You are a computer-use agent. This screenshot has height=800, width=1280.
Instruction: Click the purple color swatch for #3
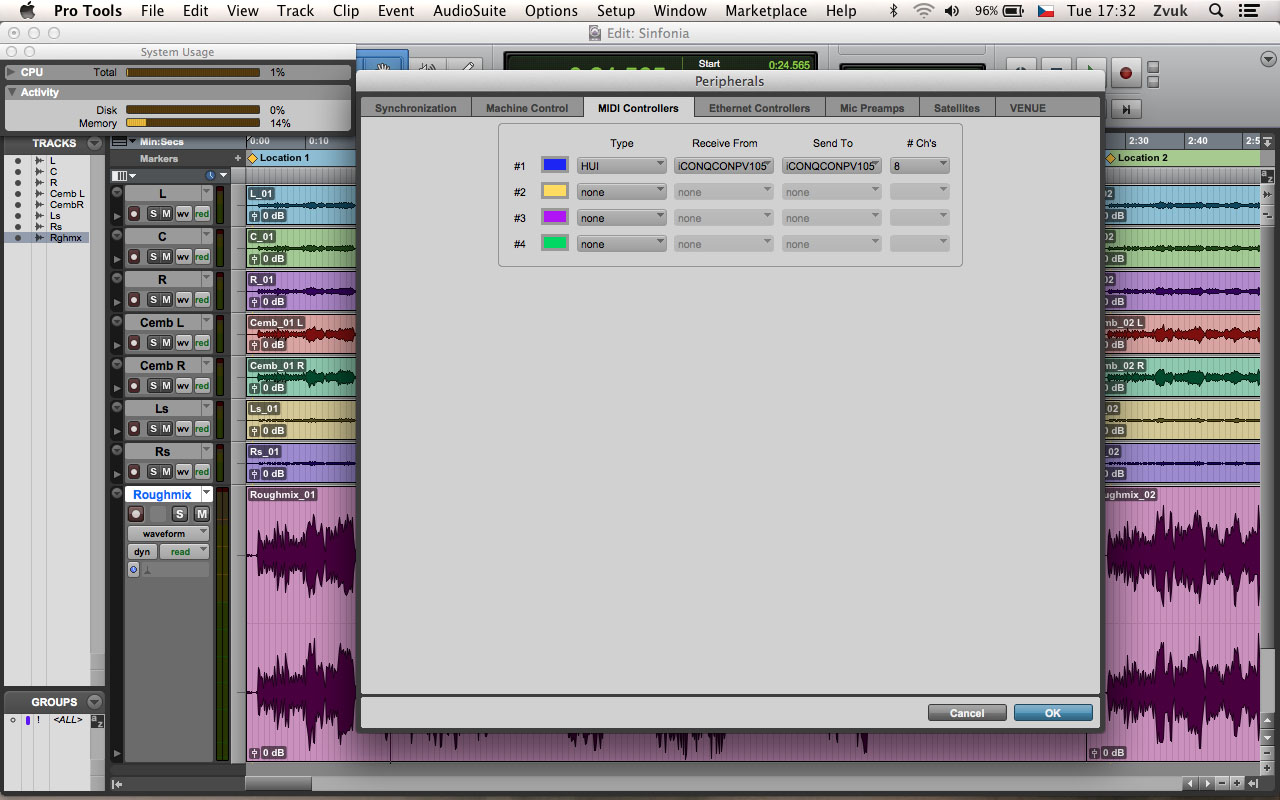554,217
